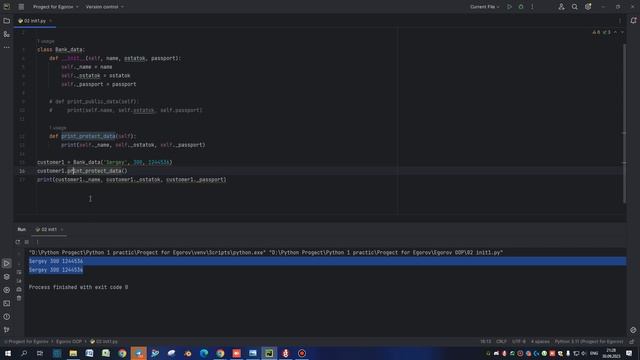Close the 02 init1 run tab

62,229
